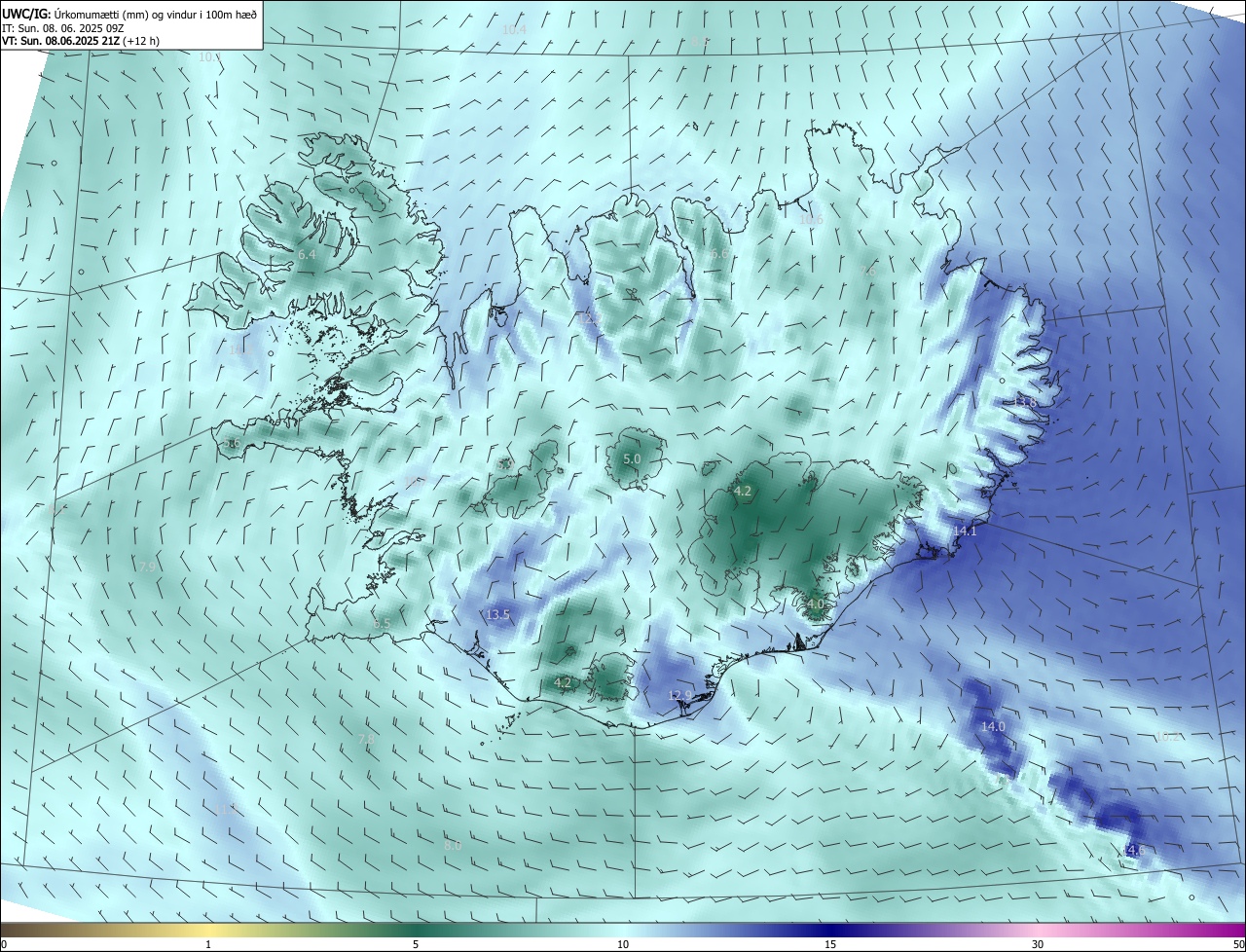Image resolution: width=1246 pixels, height=952 pixels.
Task: Click the 7.6 value in northeast Iceland
Action: coord(869,272)
